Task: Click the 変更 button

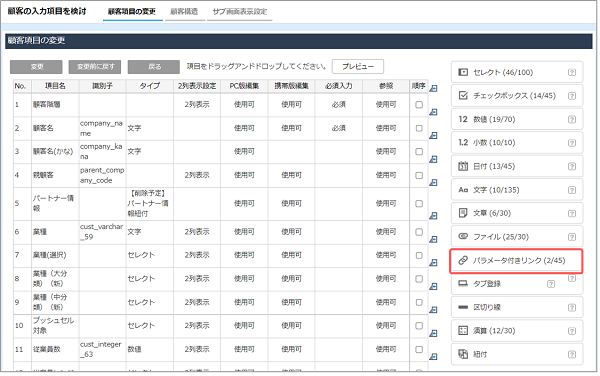Action: pyautogui.click(x=36, y=67)
